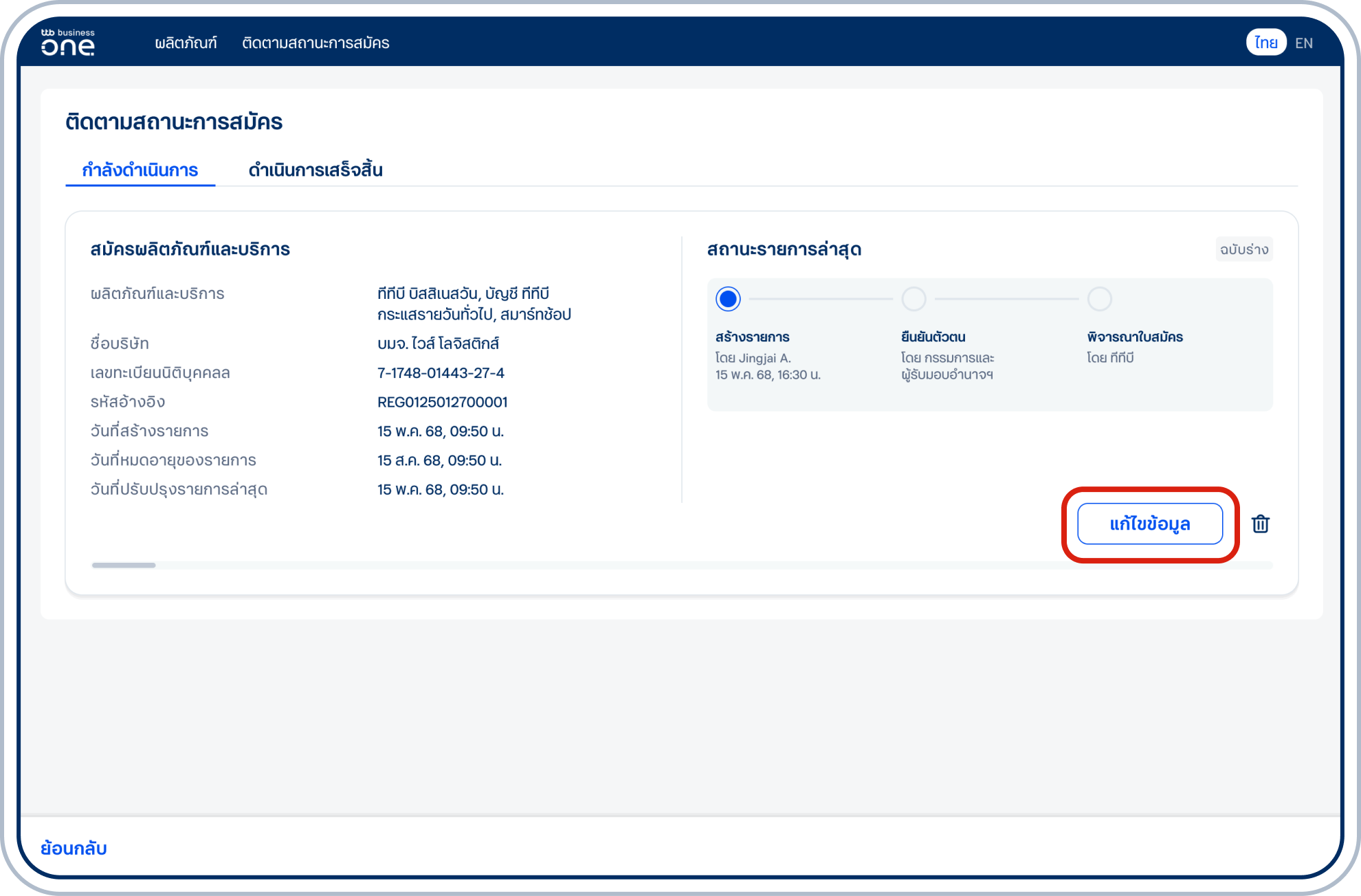1361x896 pixels.
Task: Click the ttb business one logo
Action: (67, 43)
